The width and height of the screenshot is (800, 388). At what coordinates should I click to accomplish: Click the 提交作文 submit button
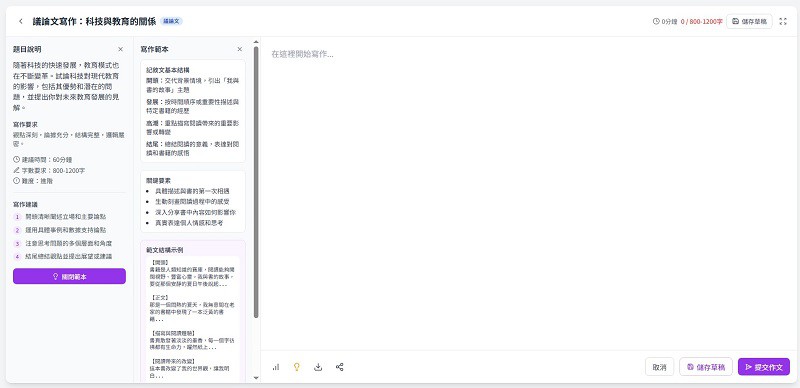click(764, 367)
